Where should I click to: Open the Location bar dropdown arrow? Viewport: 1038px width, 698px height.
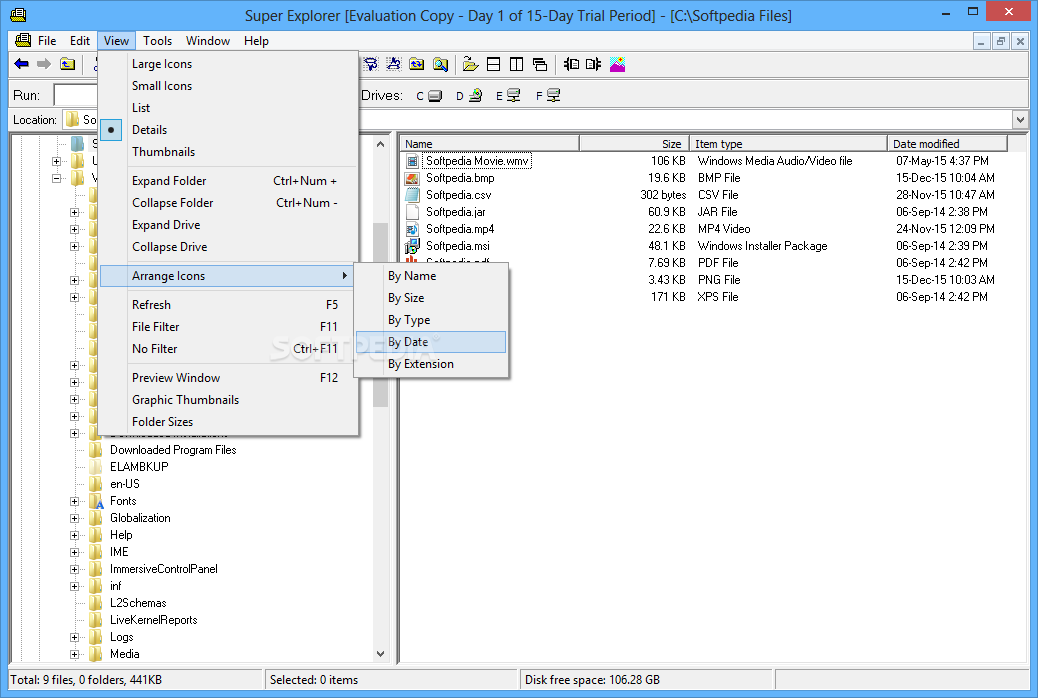pos(1020,120)
